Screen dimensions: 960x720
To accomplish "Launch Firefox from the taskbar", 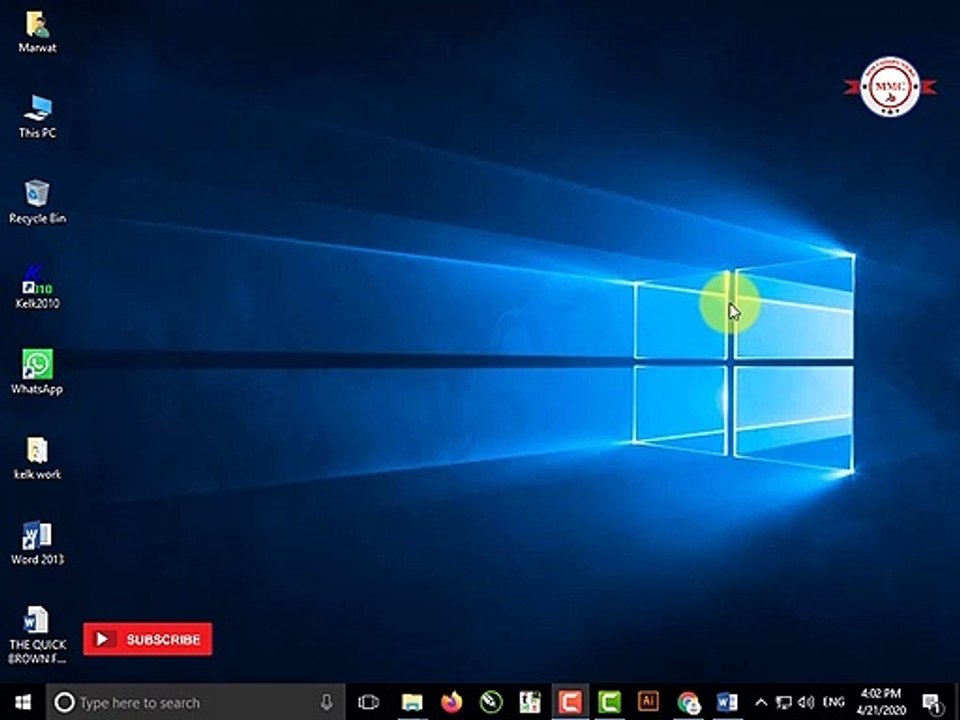I will 452,702.
